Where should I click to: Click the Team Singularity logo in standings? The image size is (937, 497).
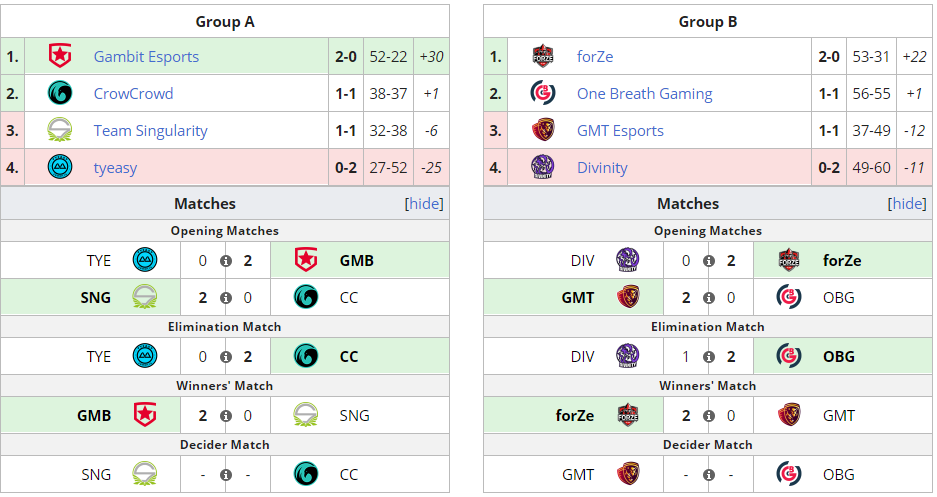pyautogui.click(x=60, y=130)
